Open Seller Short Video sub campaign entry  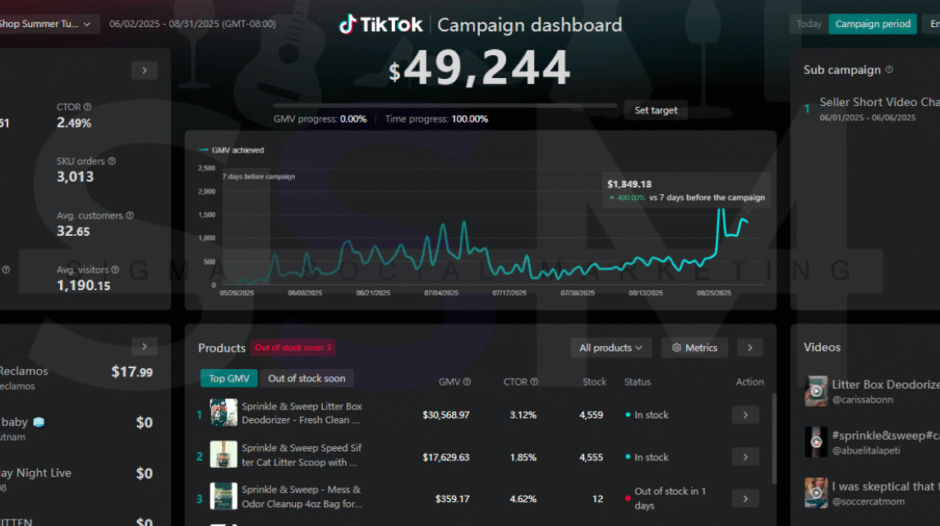(x=872, y=109)
